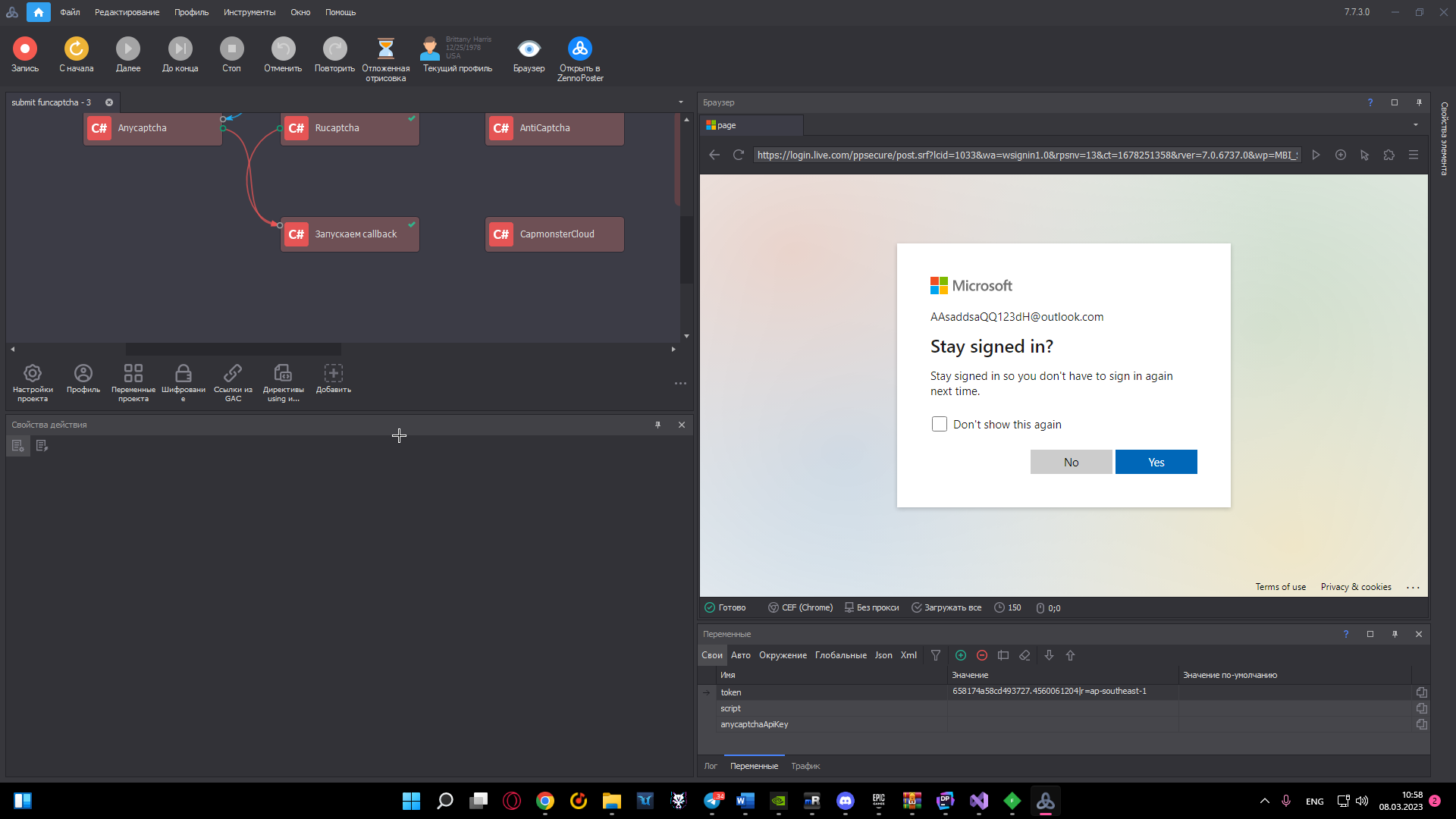
Task: Open Deferred rendering (Отложенная отрисовка) hourglass
Action: 385,49
